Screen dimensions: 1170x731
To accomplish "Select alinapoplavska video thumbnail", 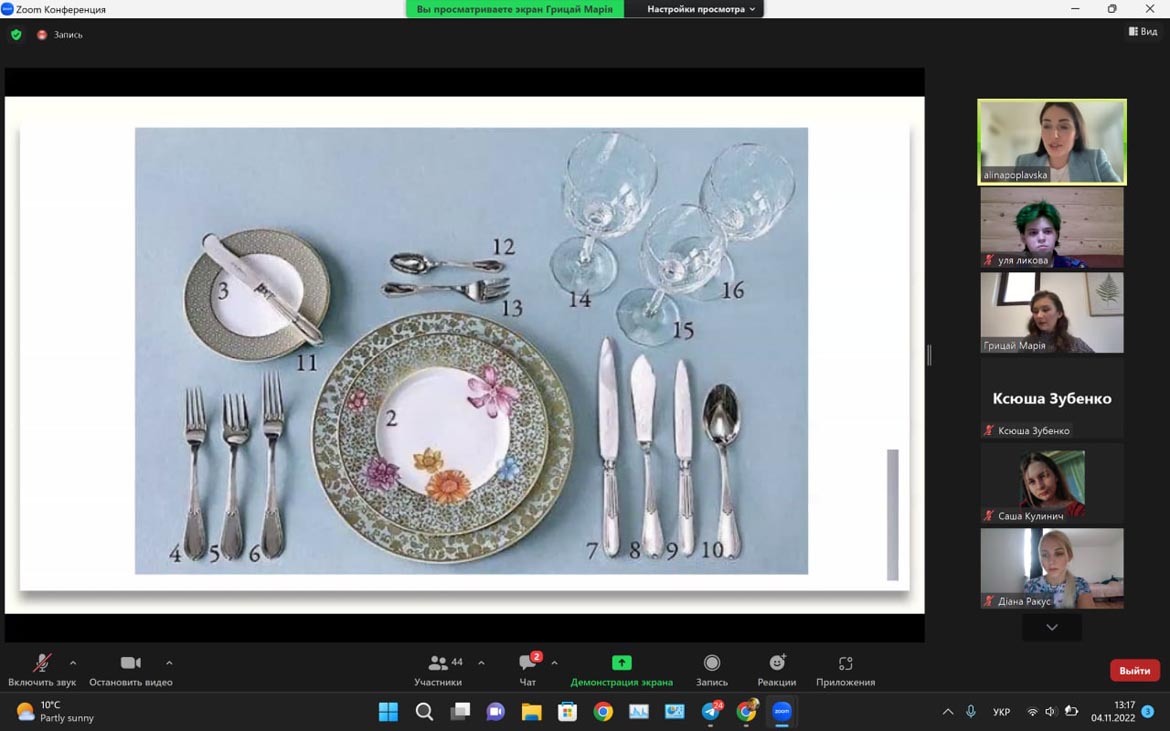I will (1052, 142).
